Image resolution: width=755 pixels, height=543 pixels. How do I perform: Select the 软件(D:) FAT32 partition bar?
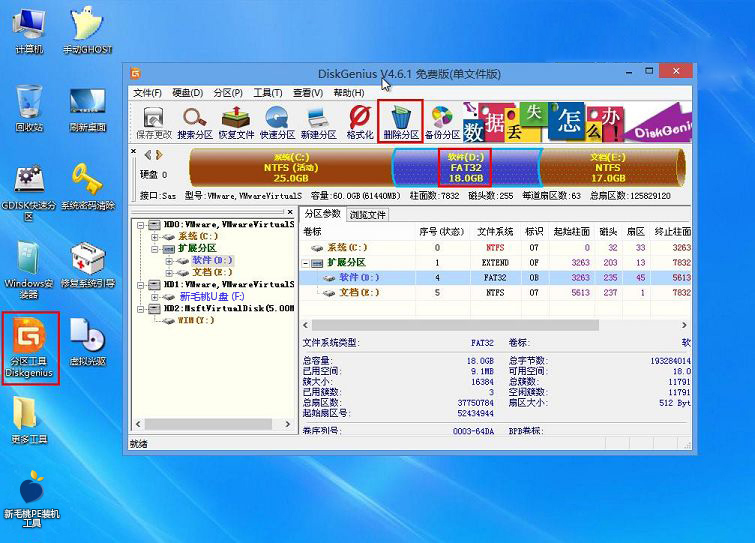466,168
